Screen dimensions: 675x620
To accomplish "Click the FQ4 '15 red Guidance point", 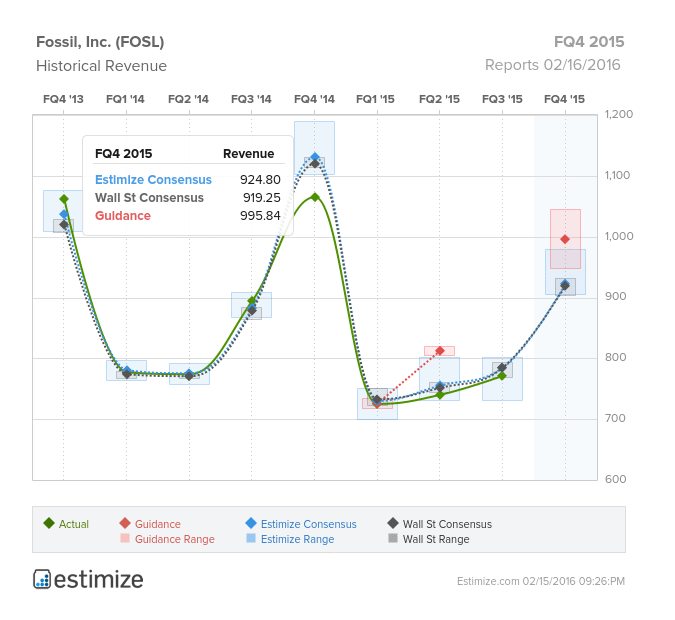I will [565, 239].
